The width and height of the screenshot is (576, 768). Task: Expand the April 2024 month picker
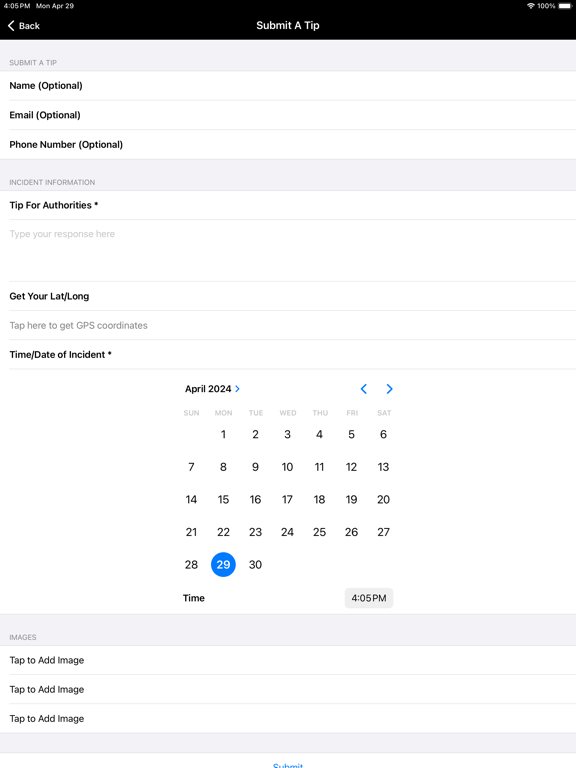(213, 389)
